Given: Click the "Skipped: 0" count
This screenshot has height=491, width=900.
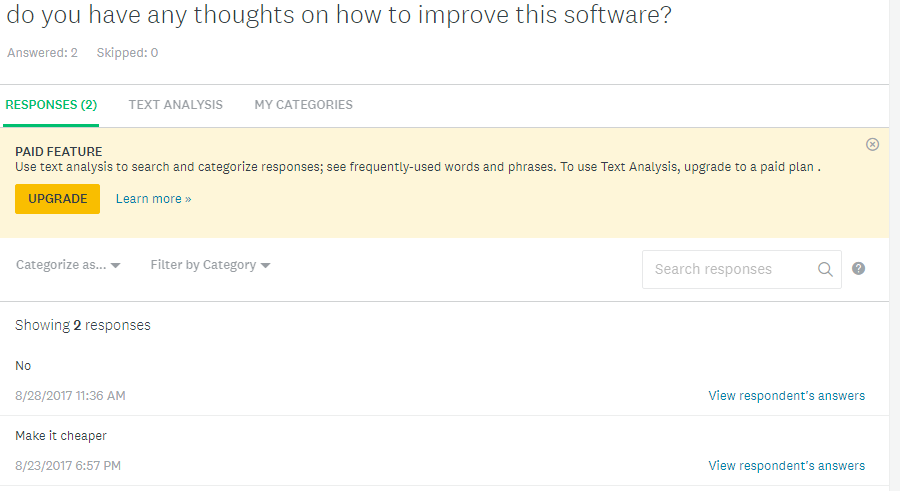Looking at the screenshot, I should (x=127, y=53).
